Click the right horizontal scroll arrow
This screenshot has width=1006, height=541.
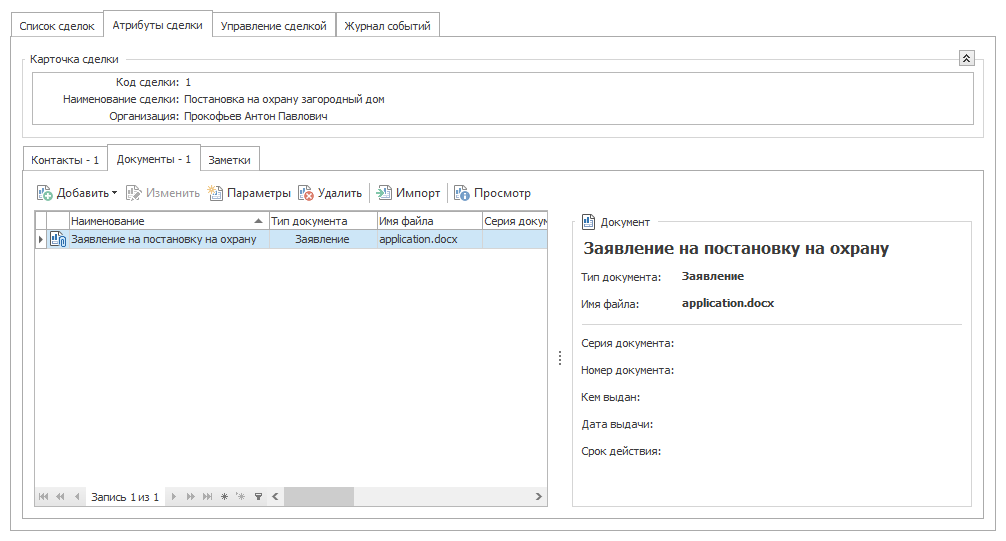pos(538,497)
